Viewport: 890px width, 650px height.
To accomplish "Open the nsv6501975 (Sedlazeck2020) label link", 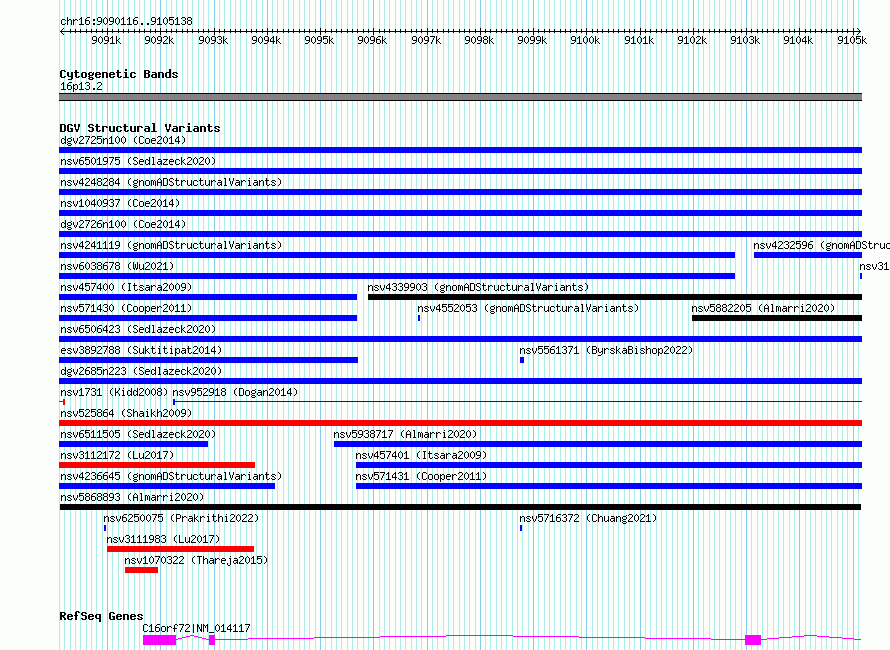I will coord(138,161).
